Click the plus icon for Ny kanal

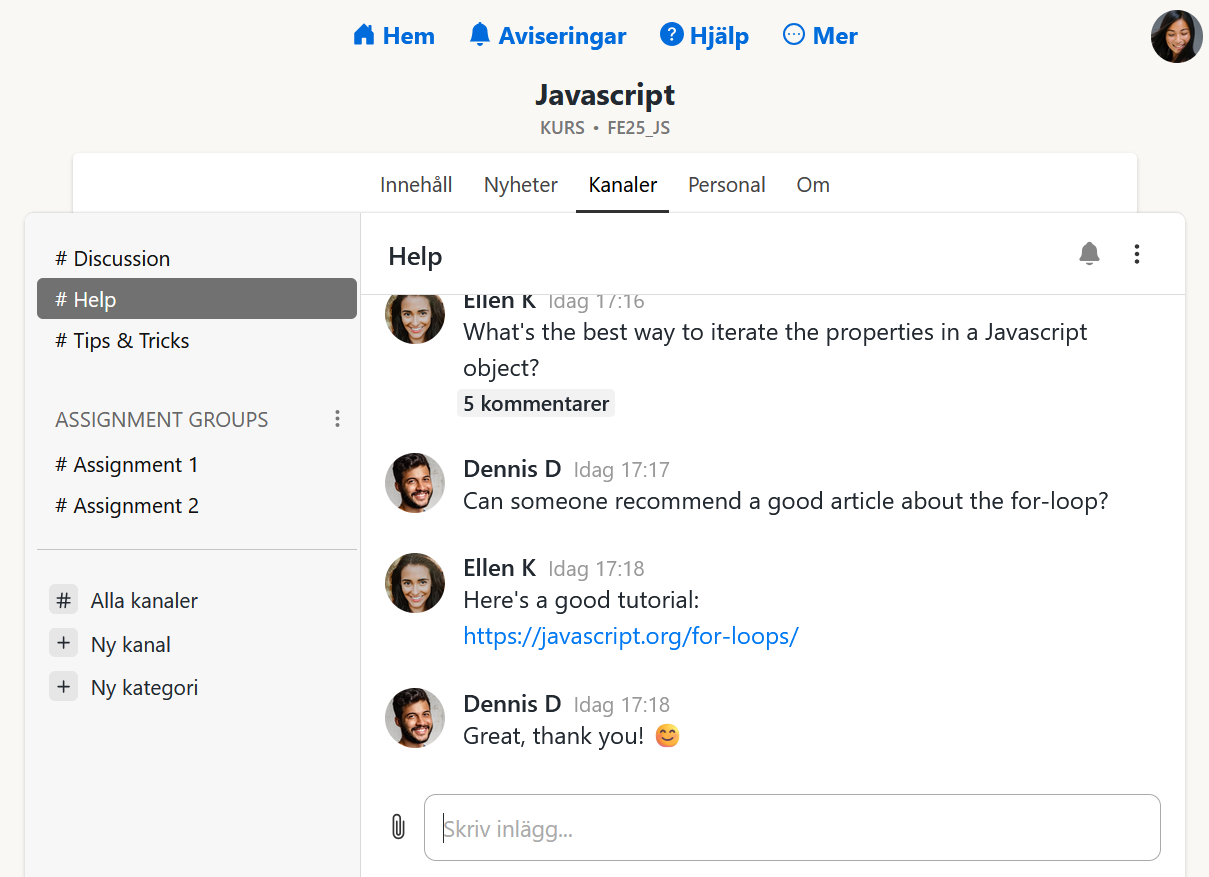pos(64,644)
